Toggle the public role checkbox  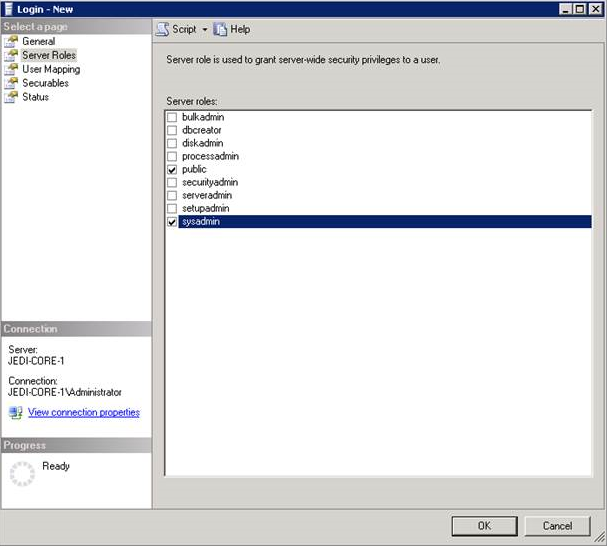(x=172, y=170)
